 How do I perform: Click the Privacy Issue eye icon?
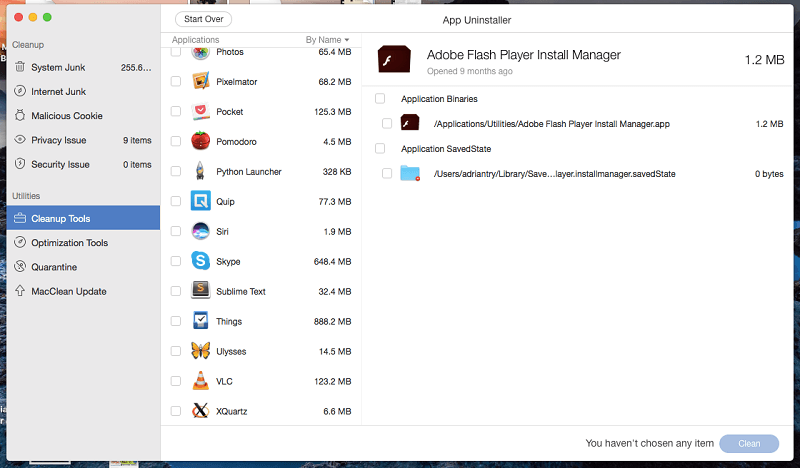click(20, 139)
